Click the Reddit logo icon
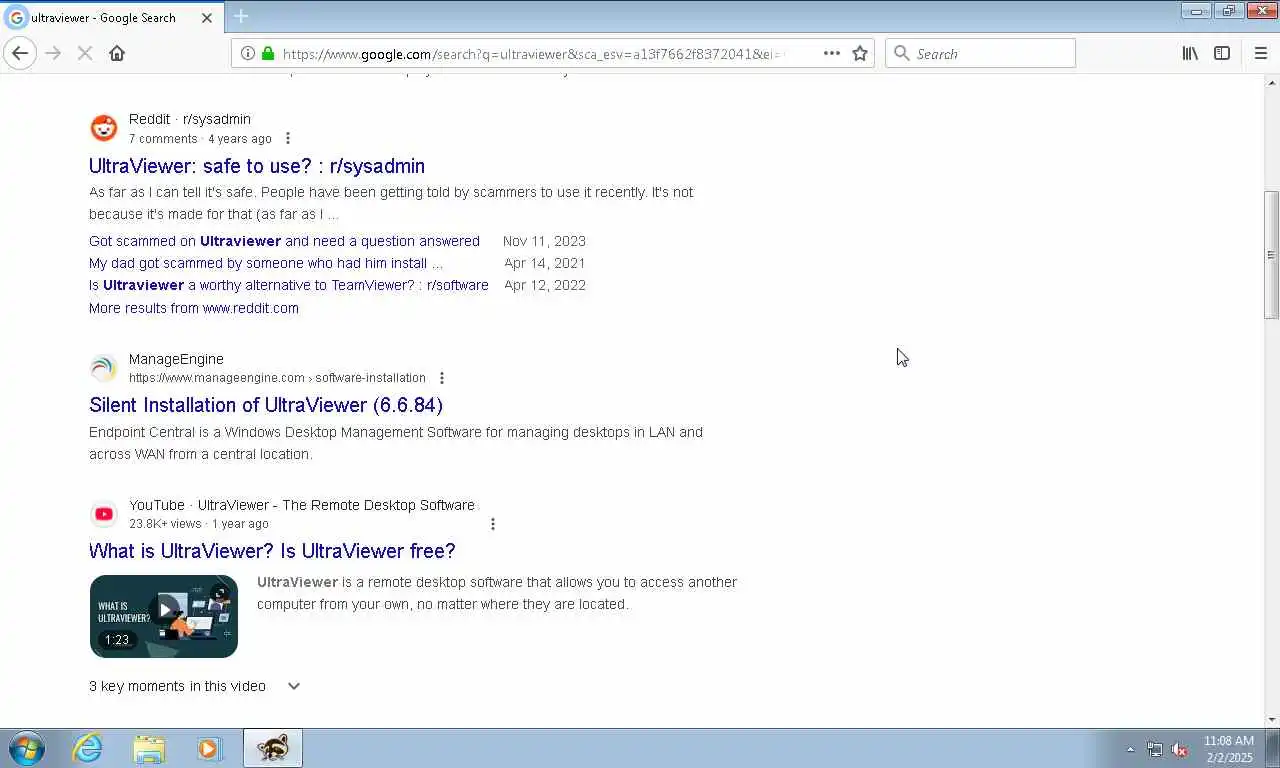Image resolution: width=1280 pixels, height=768 pixels. pyautogui.click(x=104, y=128)
